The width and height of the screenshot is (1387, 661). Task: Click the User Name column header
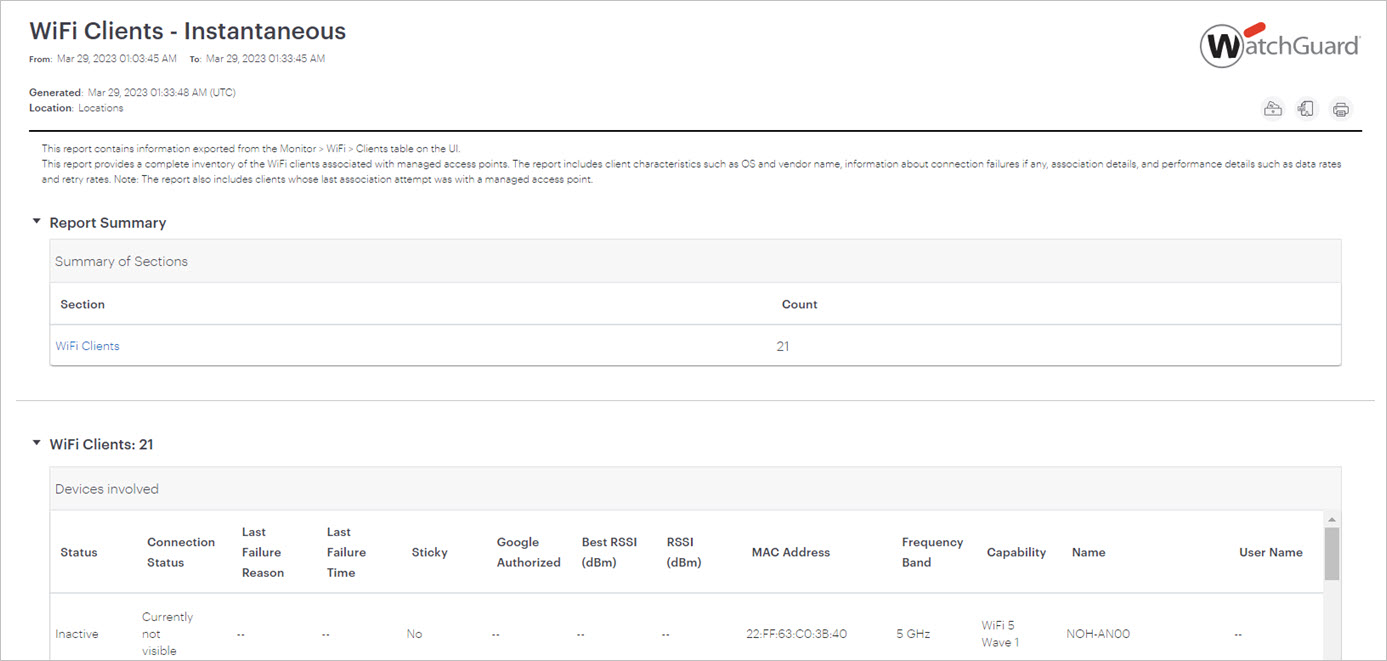point(1270,552)
